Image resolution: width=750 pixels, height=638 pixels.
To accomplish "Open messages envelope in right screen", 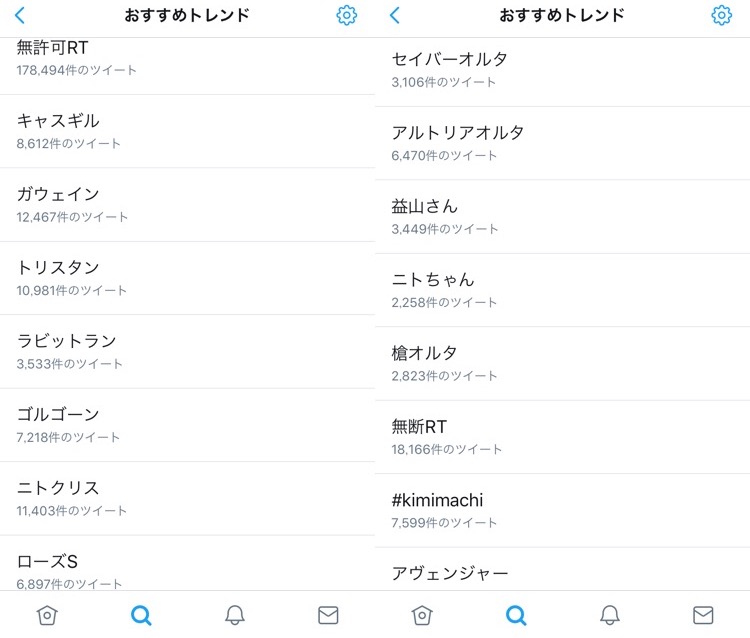I will click(703, 615).
